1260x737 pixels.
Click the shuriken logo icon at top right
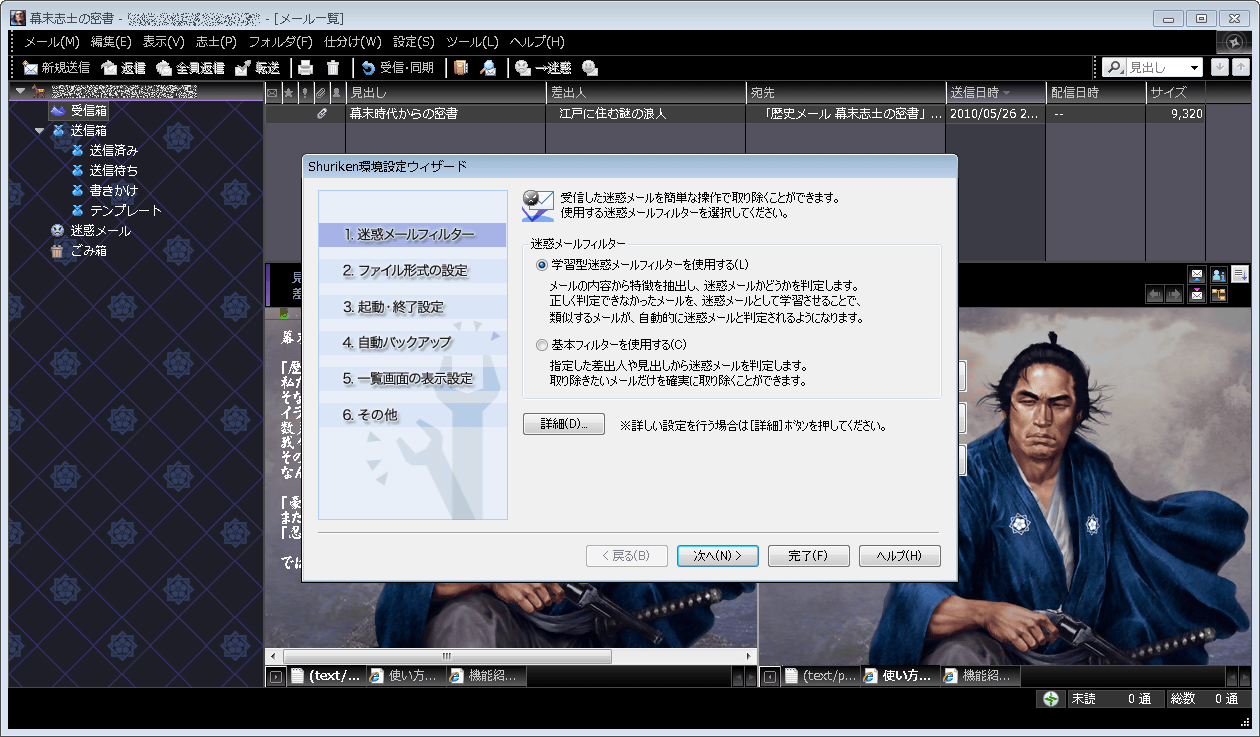click(x=1236, y=43)
